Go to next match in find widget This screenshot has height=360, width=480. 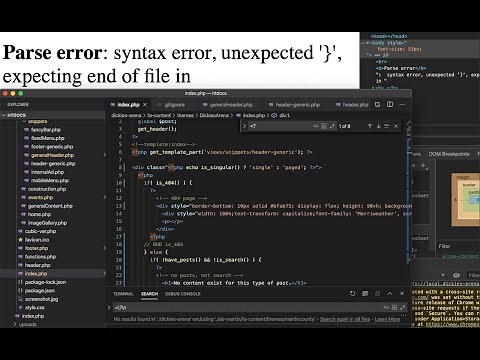point(378,126)
